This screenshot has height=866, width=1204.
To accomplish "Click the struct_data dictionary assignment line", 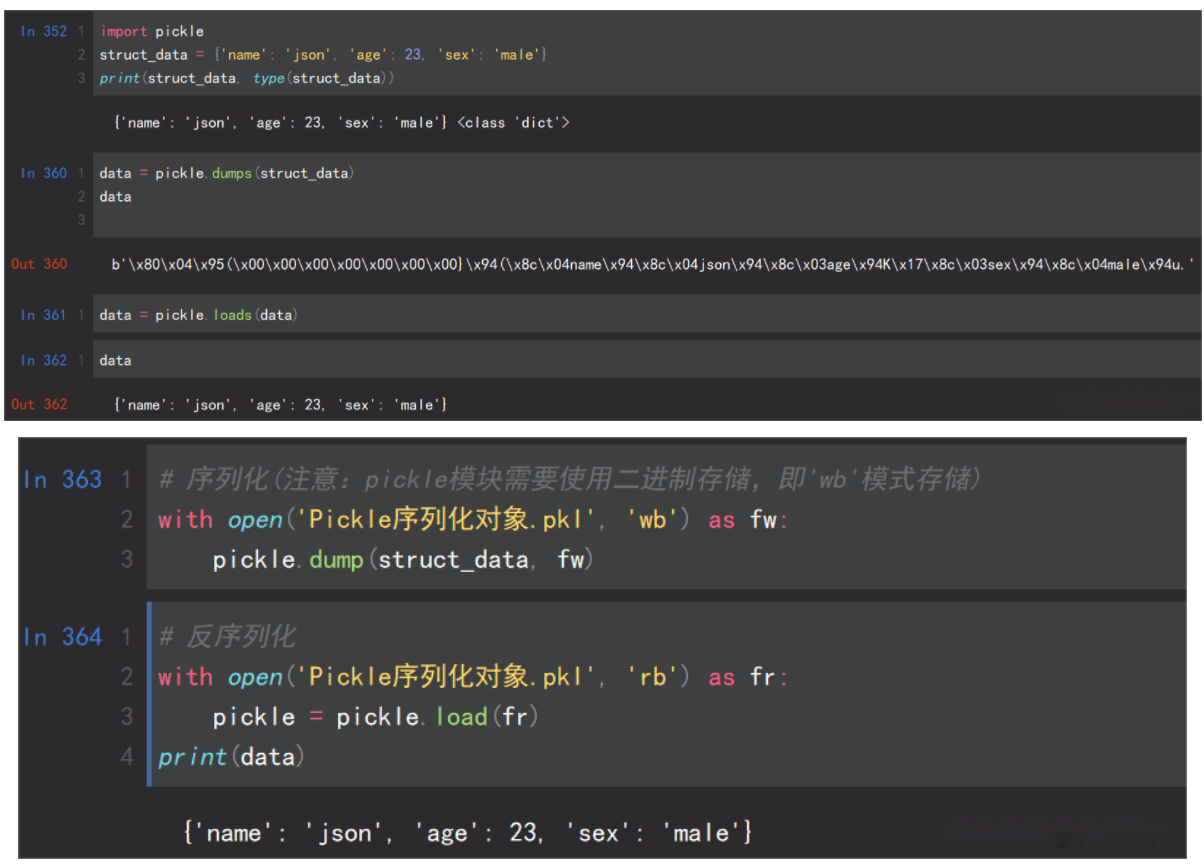I will click(x=323, y=54).
